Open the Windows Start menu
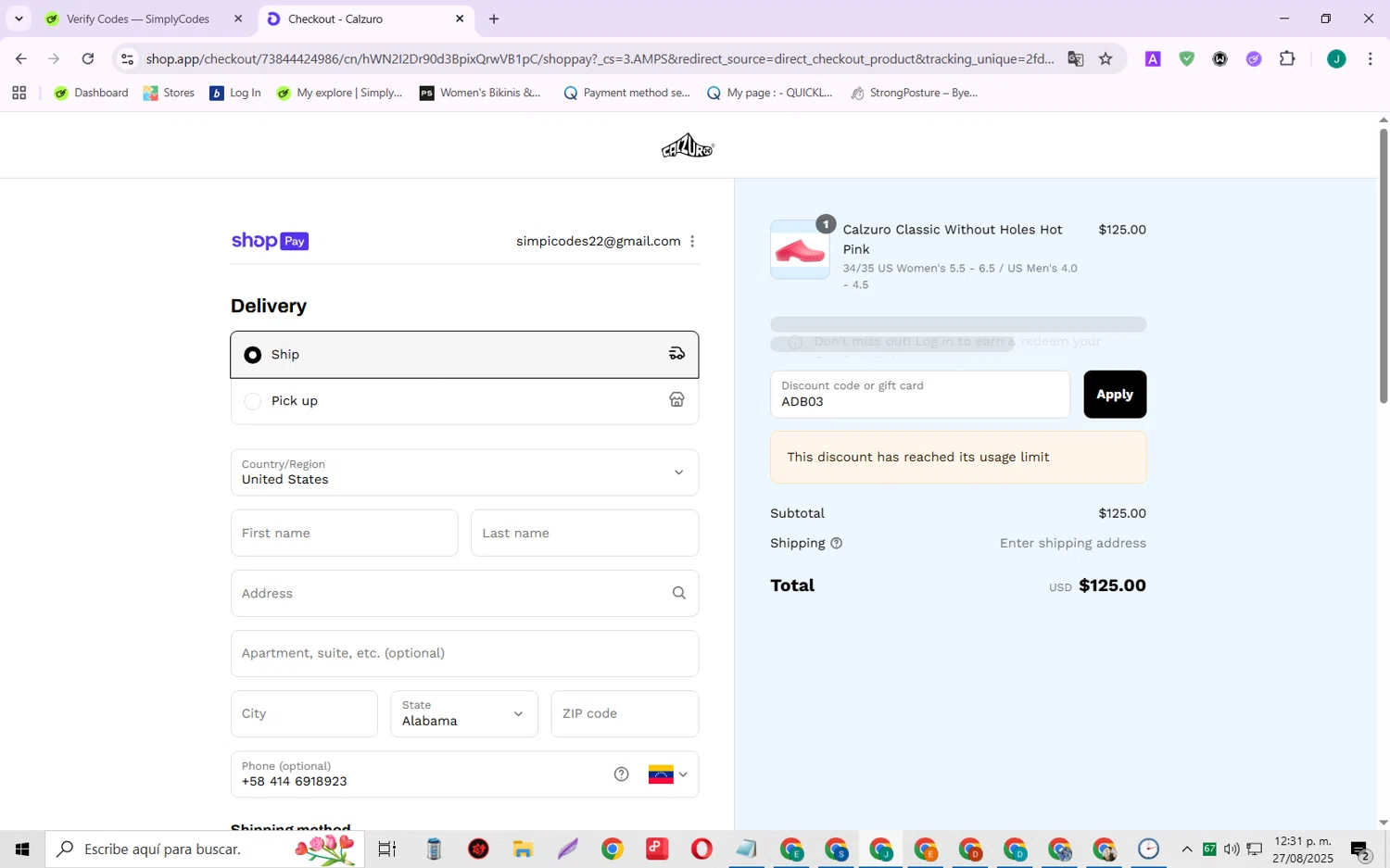 point(22,849)
